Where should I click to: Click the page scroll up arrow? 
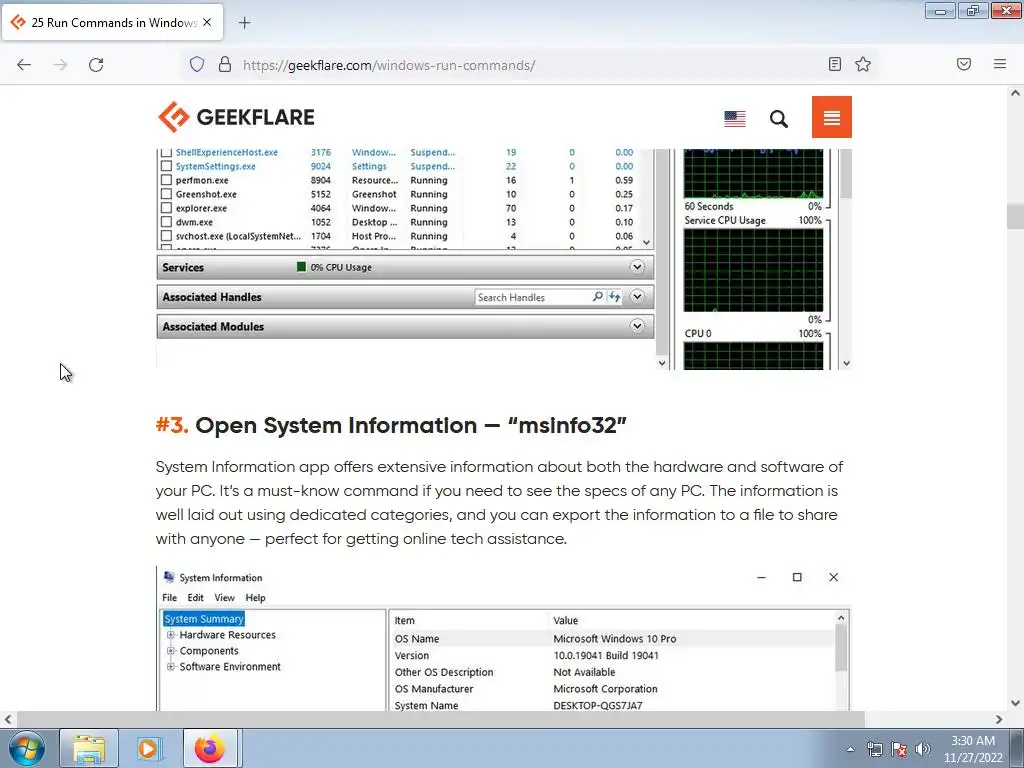pyautogui.click(x=1016, y=93)
